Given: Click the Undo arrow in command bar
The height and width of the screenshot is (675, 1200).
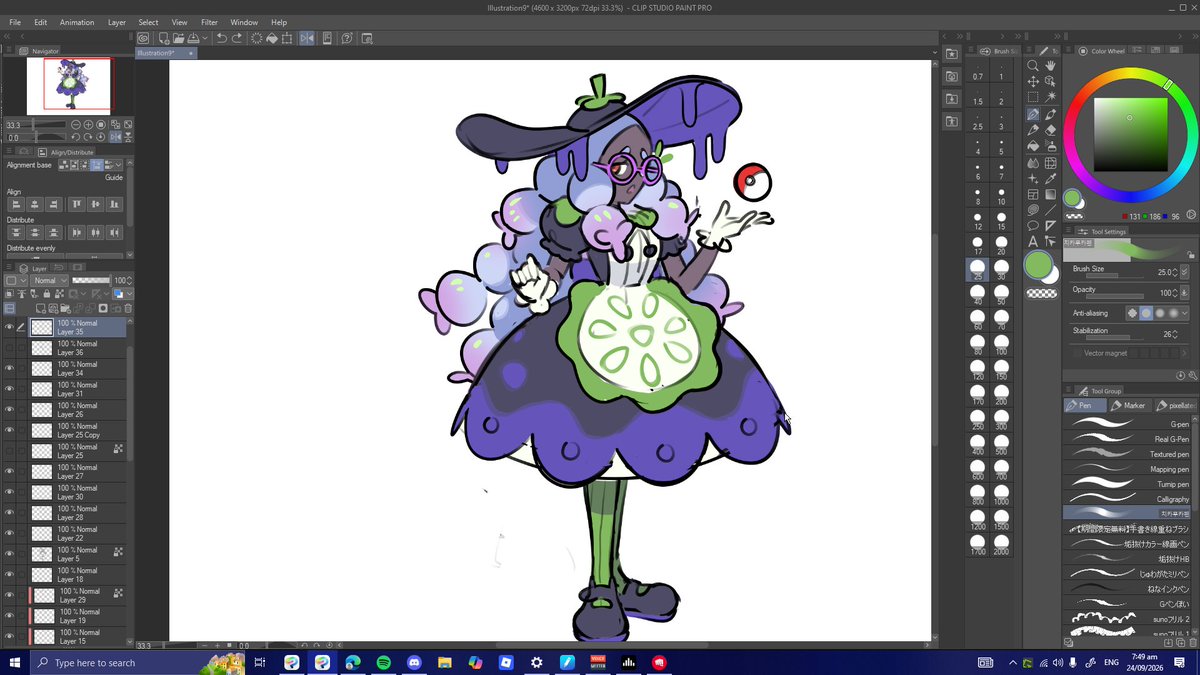Looking at the screenshot, I should coord(222,38).
